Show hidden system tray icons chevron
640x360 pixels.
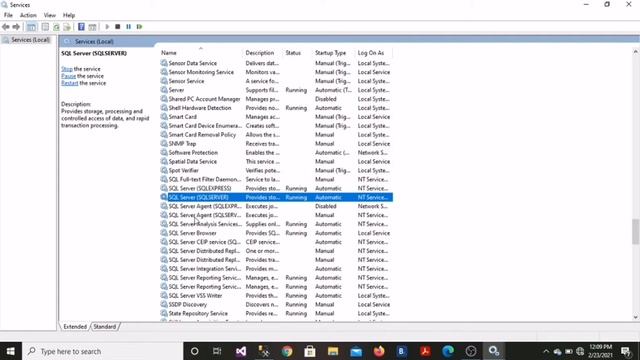(546, 351)
